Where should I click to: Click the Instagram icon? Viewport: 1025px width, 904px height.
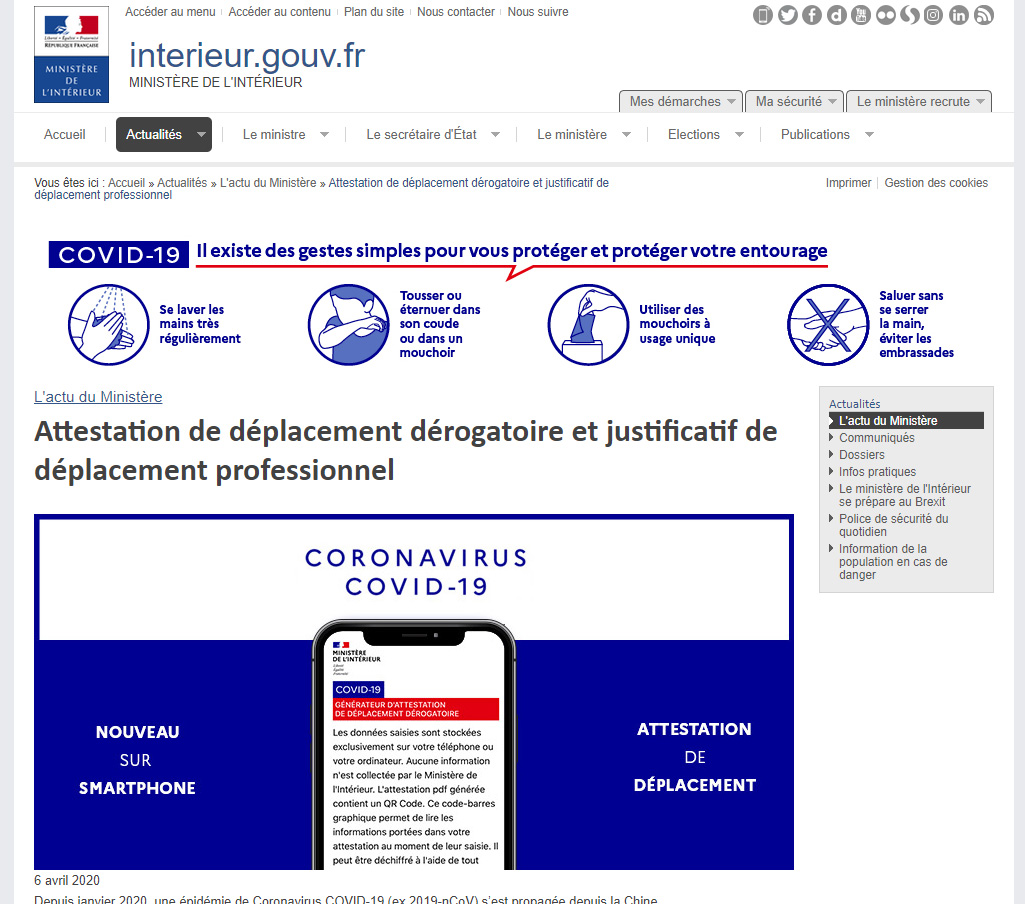pyautogui.click(x=934, y=15)
